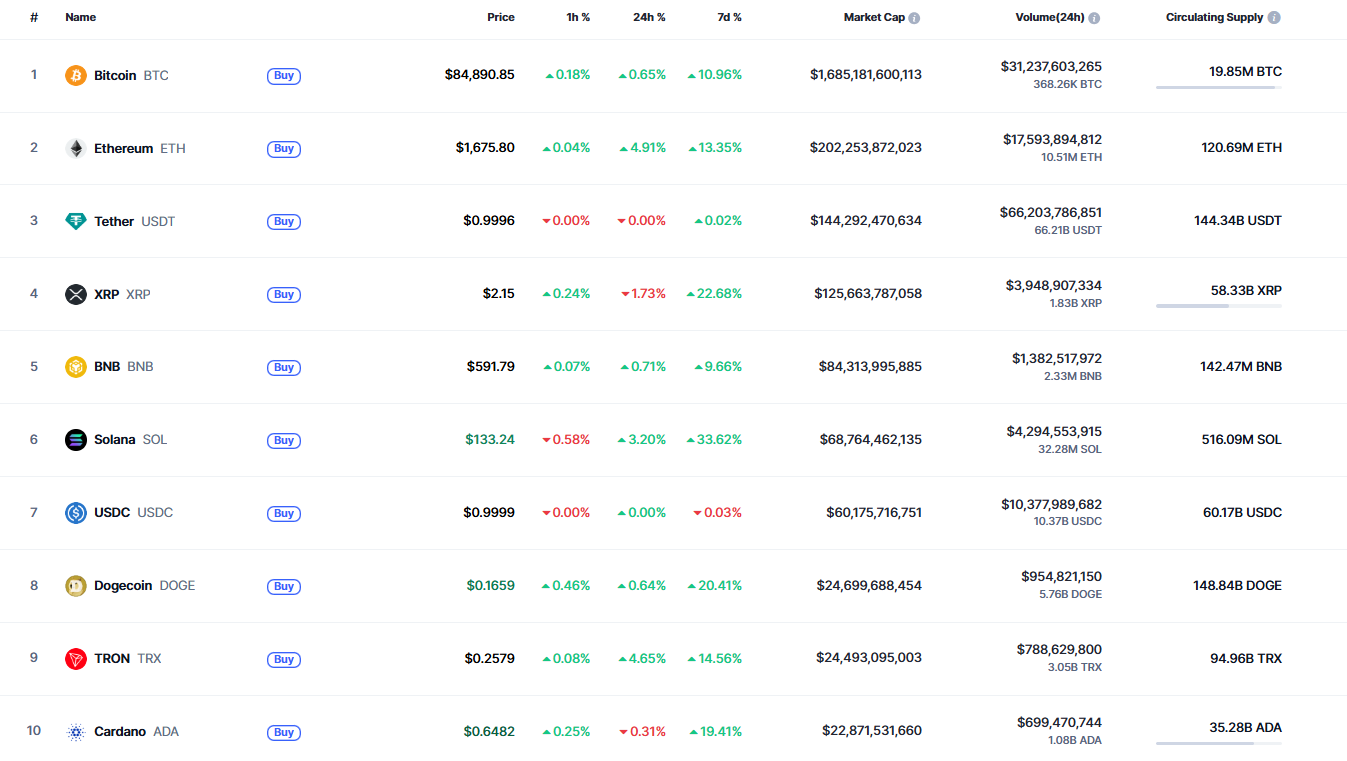This screenshot has height=761, width=1347.
Task: Click the TRON red logo icon
Action: (76, 659)
